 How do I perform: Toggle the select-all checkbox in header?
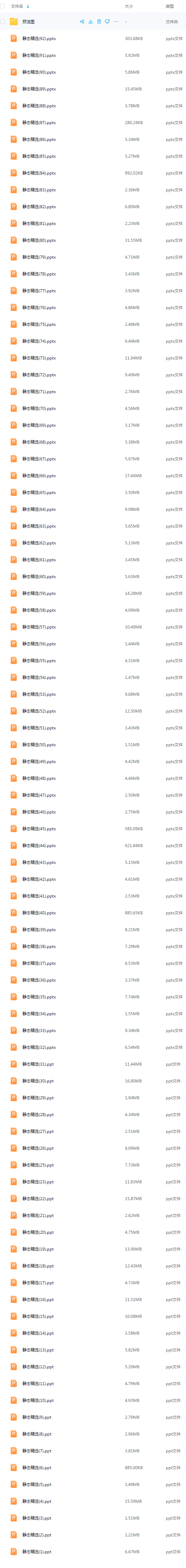click(x=3, y=6)
